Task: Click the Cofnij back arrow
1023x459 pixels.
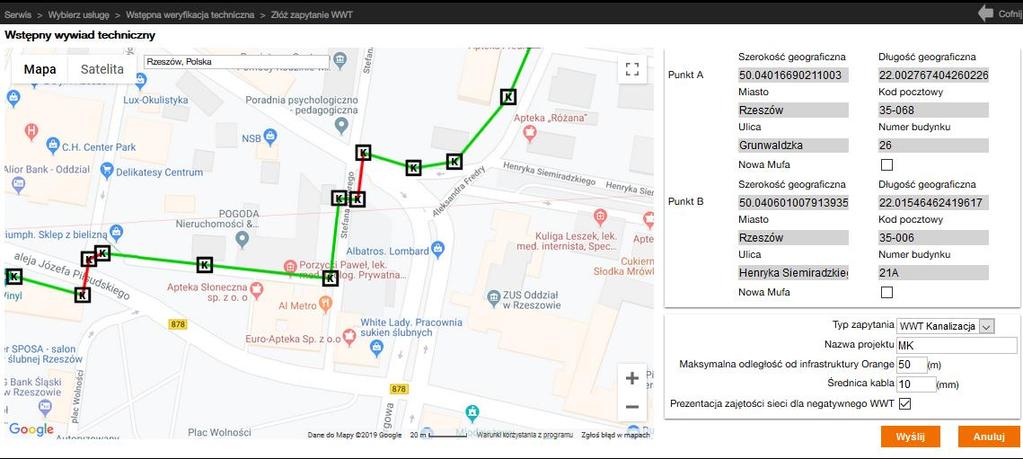Action: (985, 13)
